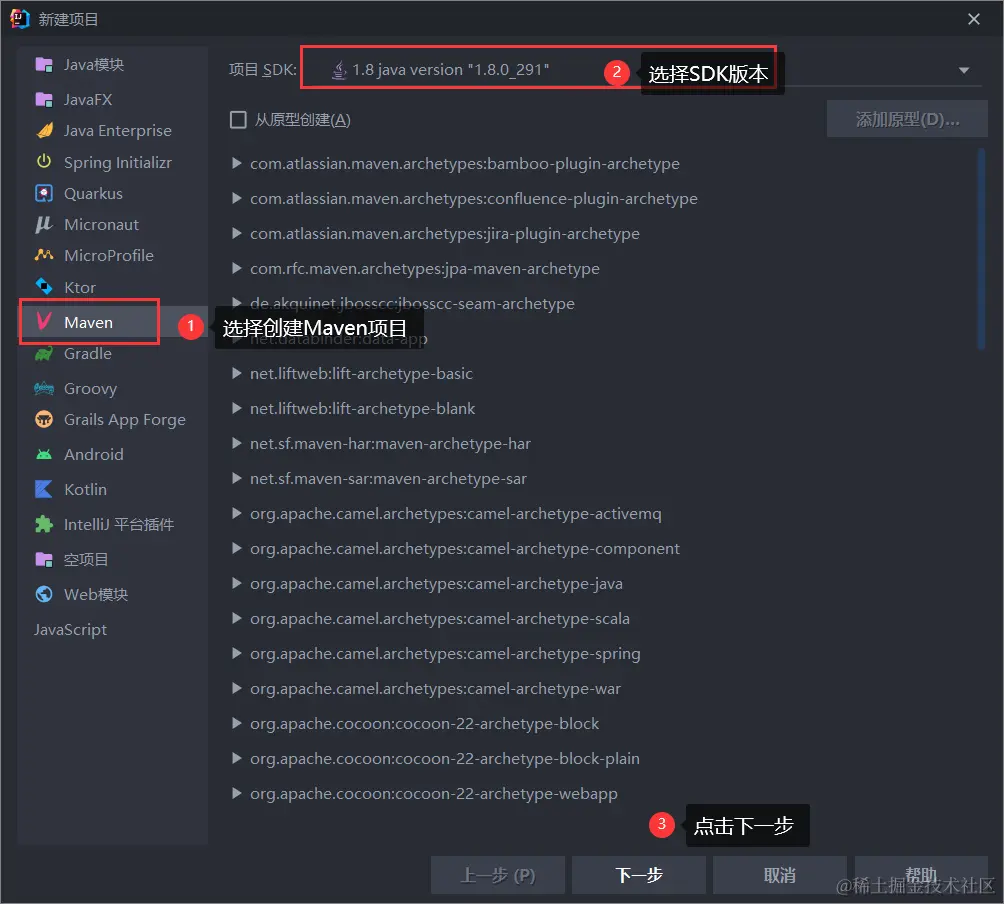Viewport: 1004px width, 904px height.
Task: Expand maven-archetype-har node
Action: point(236,443)
